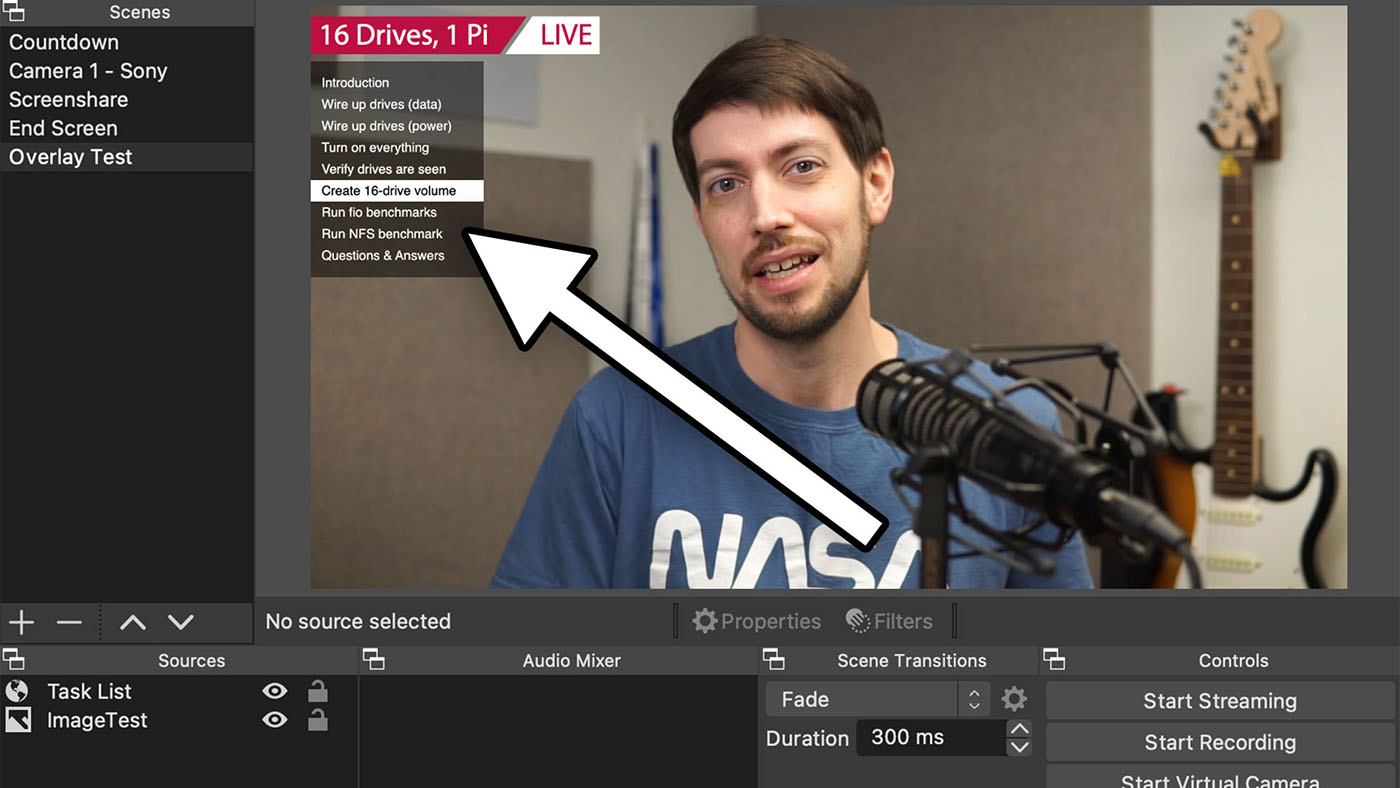The height and width of the screenshot is (788, 1400).
Task: Open transition properties gear icon
Action: click(x=1014, y=699)
